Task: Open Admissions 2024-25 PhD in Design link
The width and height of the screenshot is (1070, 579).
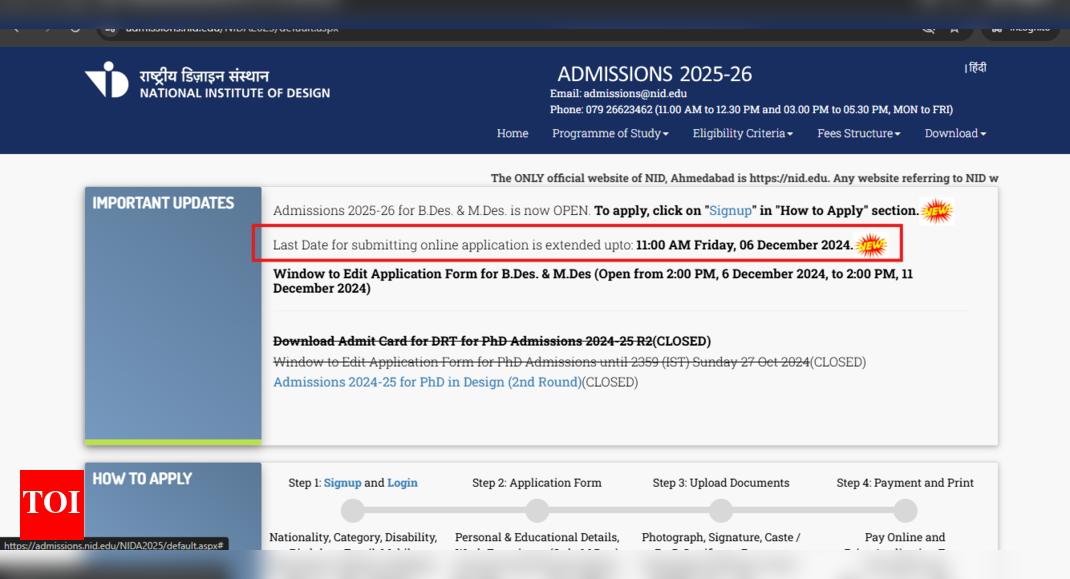Action: 427,382
